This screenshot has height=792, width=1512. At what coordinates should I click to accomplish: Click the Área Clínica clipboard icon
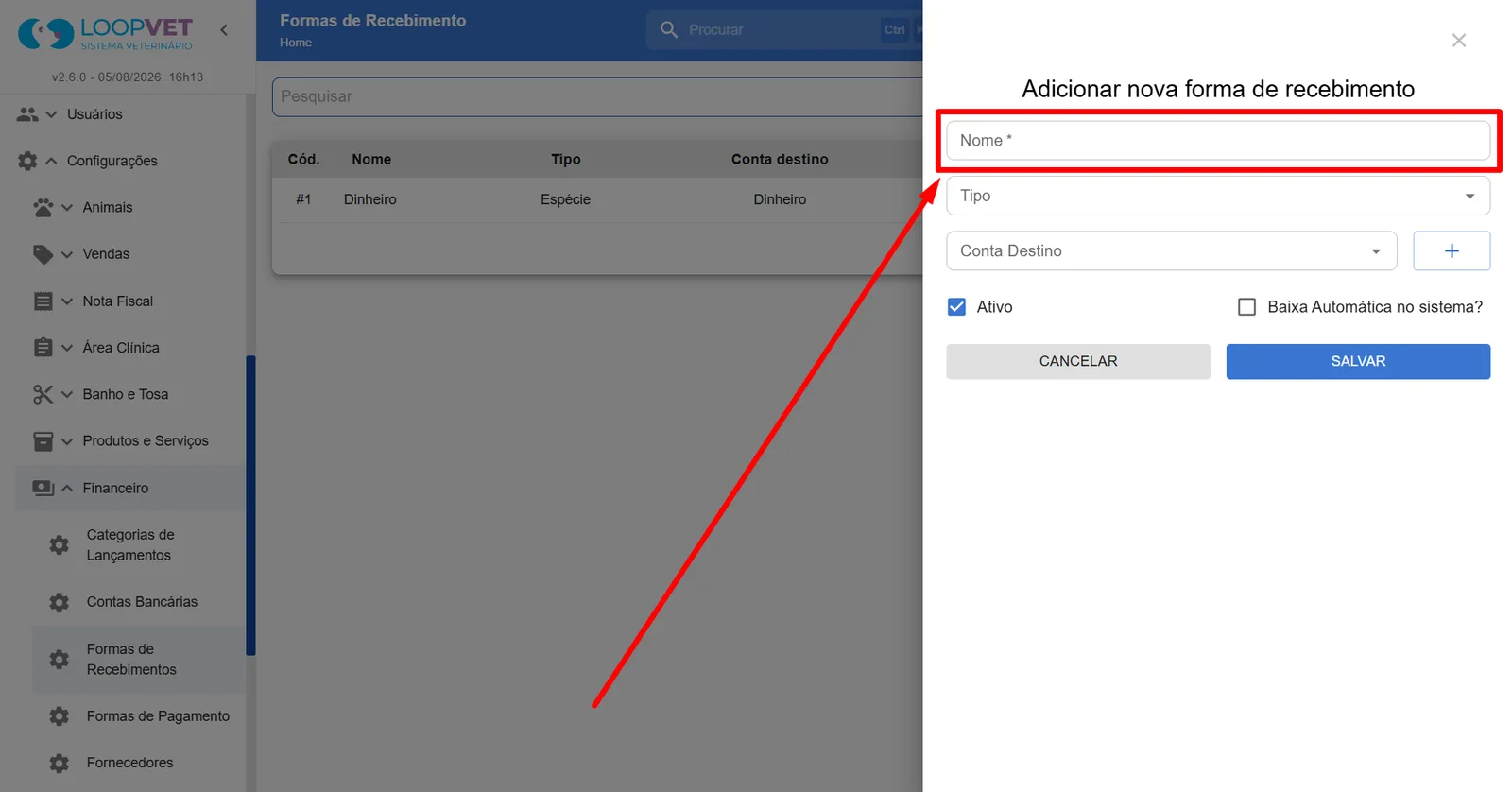tap(43, 348)
